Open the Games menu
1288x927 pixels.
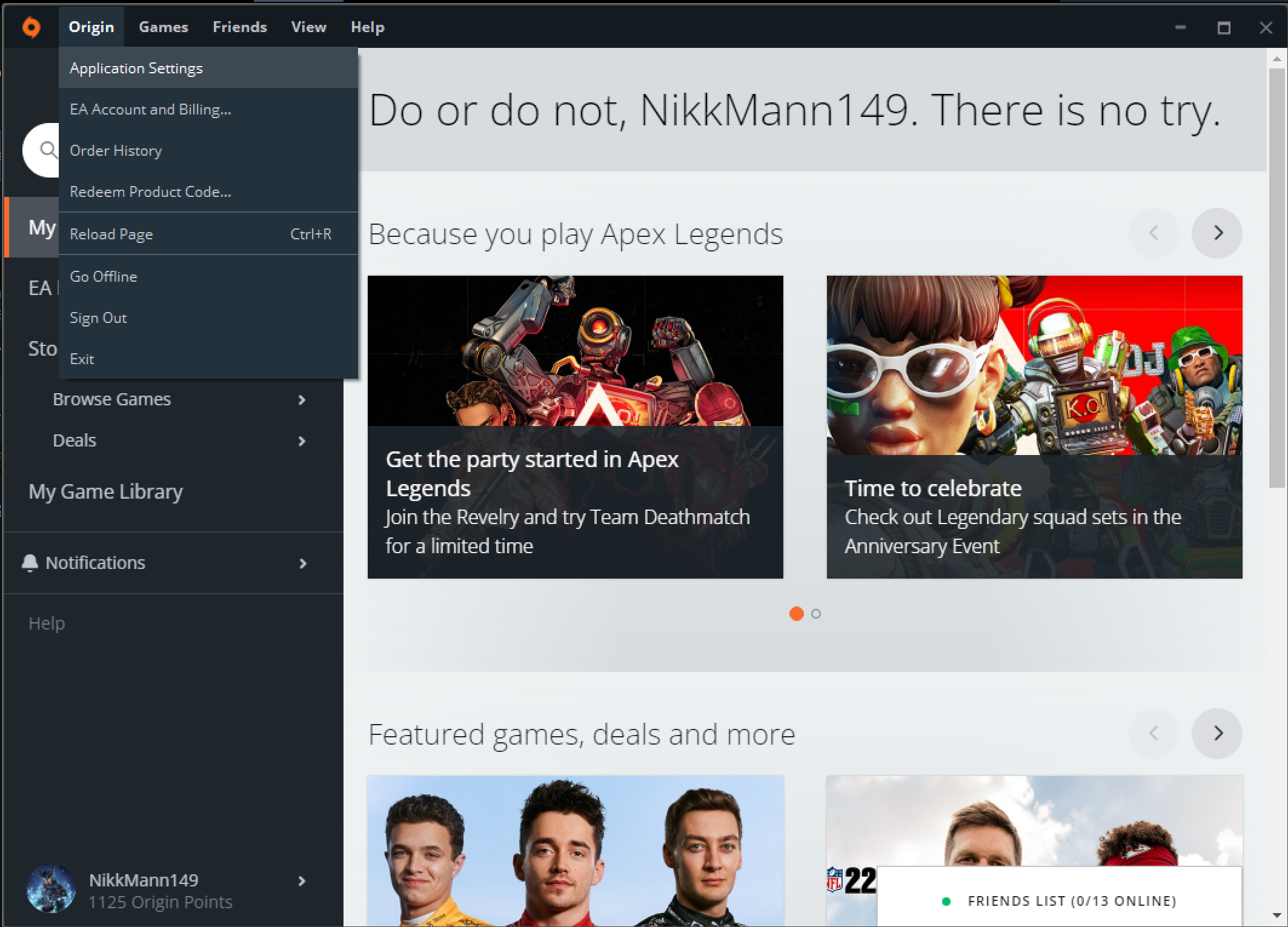[163, 27]
